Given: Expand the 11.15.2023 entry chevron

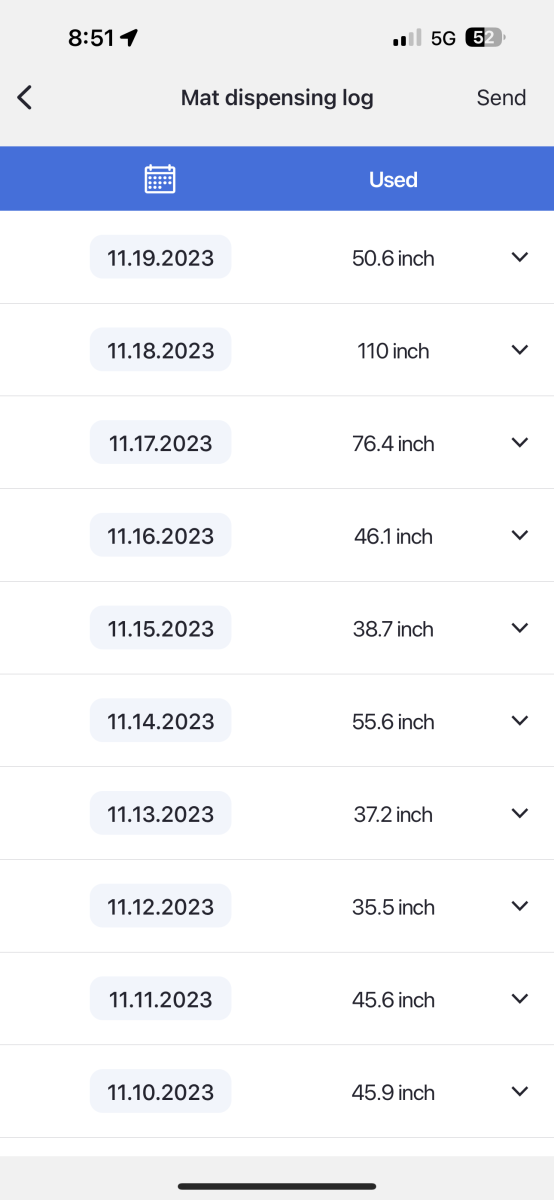Looking at the screenshot, I should pos(519,628).
